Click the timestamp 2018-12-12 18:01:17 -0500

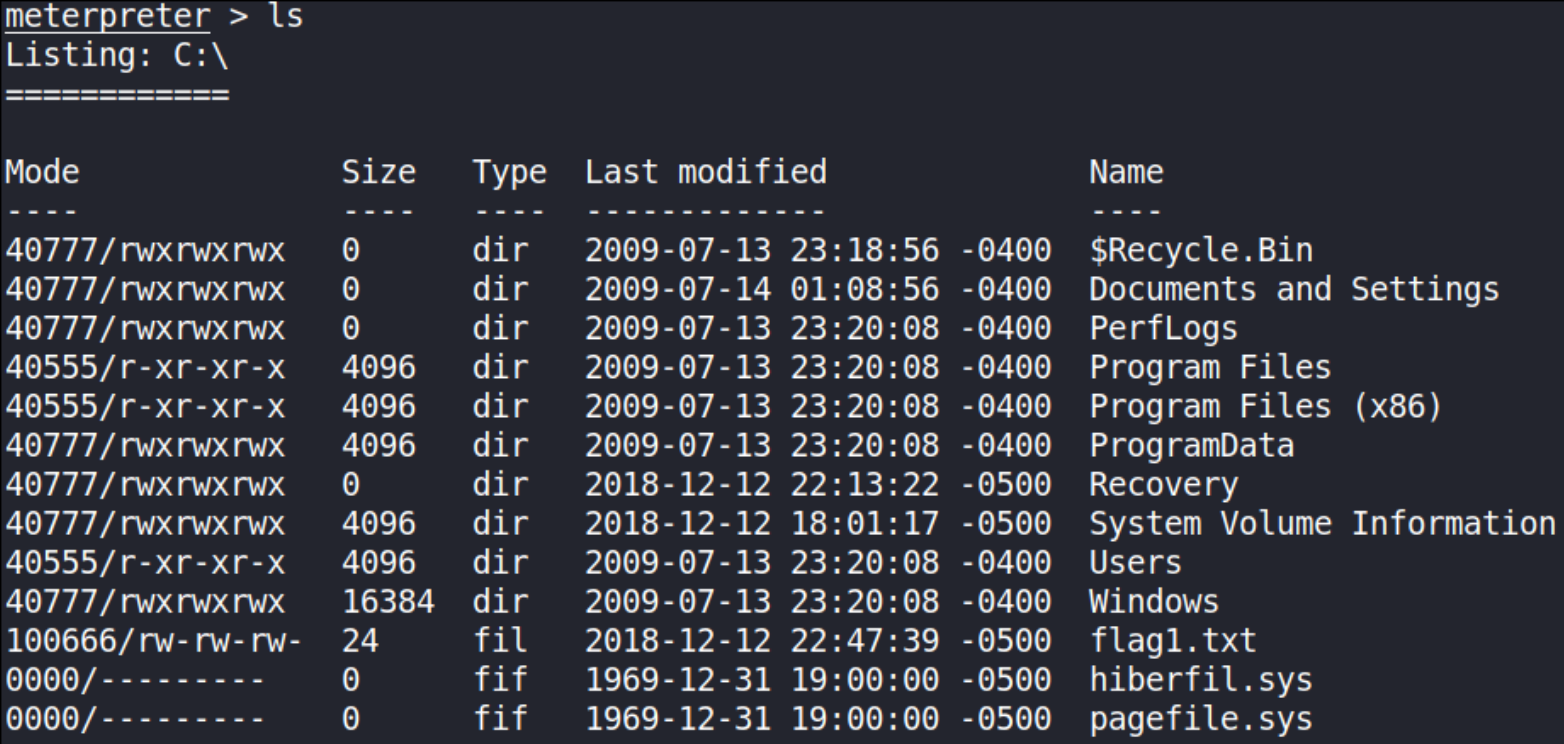pyautogui.click(x=818, y=523)
